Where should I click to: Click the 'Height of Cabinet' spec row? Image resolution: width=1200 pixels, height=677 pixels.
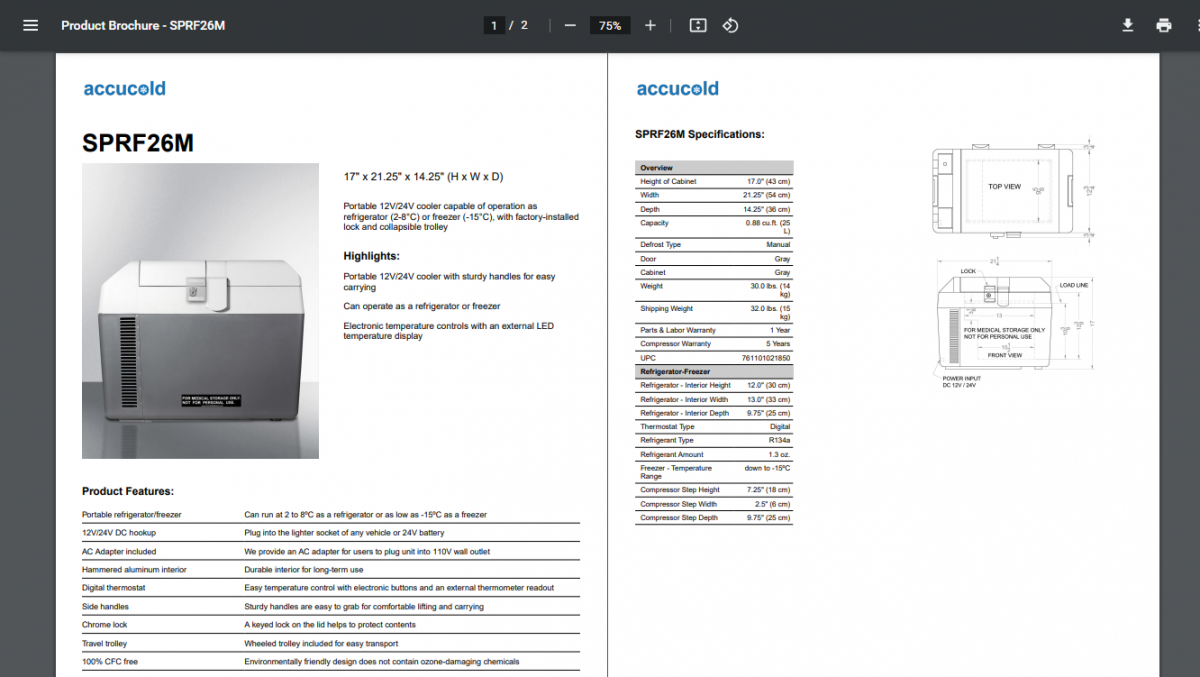tap(714, 181)
